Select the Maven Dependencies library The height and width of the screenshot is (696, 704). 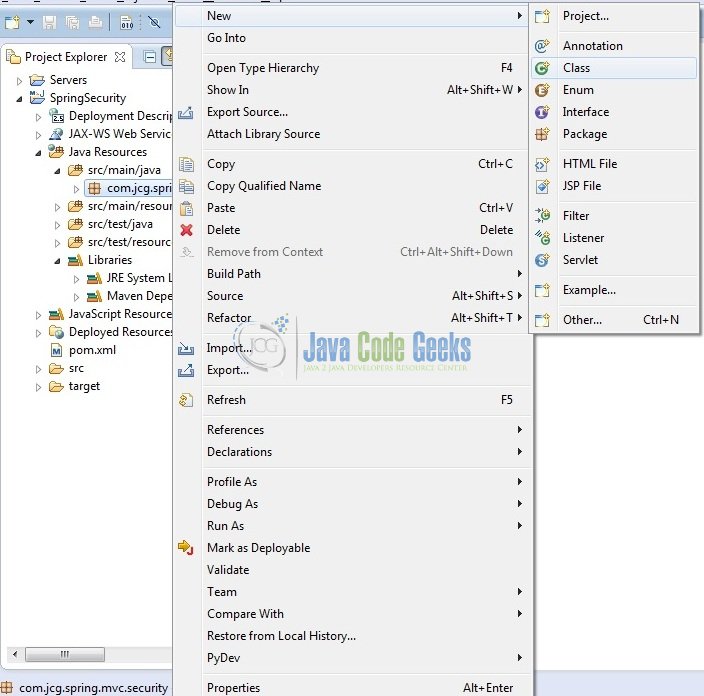click(x=139, y=296)
